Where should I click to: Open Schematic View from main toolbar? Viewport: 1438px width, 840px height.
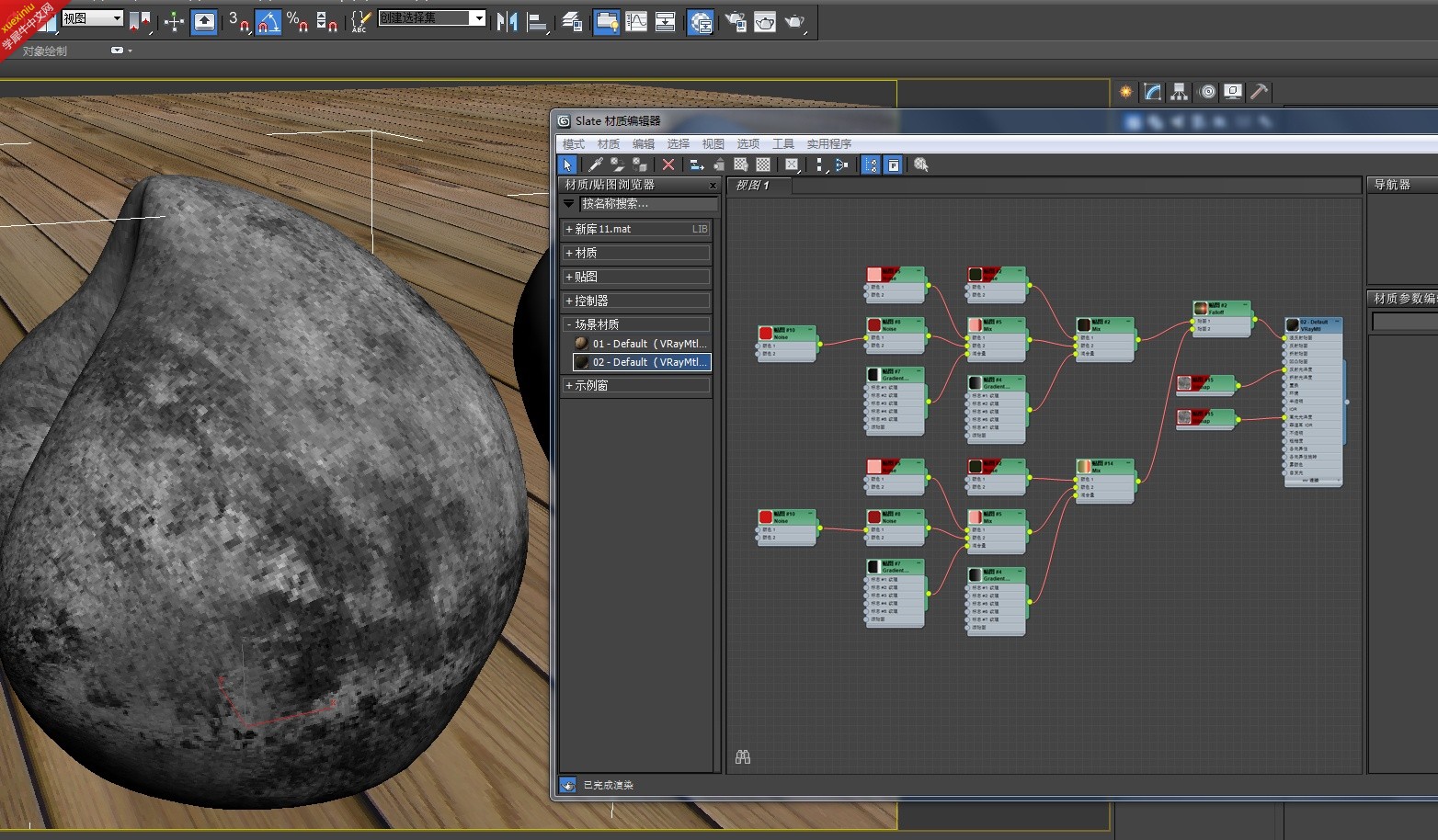pyautogui.click(x=666, y=21)
